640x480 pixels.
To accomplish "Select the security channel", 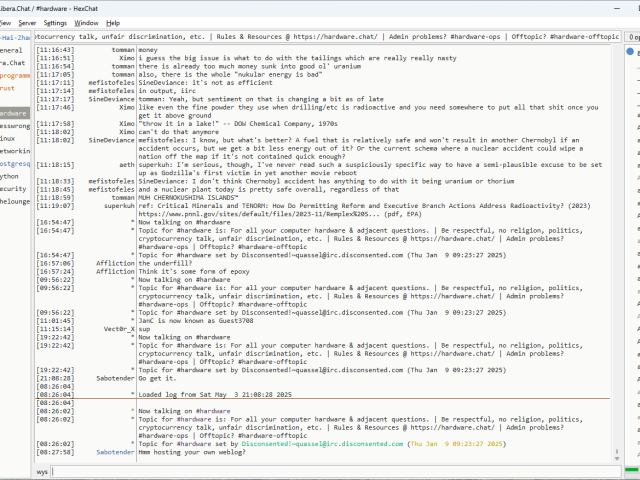I will [13, 188].
